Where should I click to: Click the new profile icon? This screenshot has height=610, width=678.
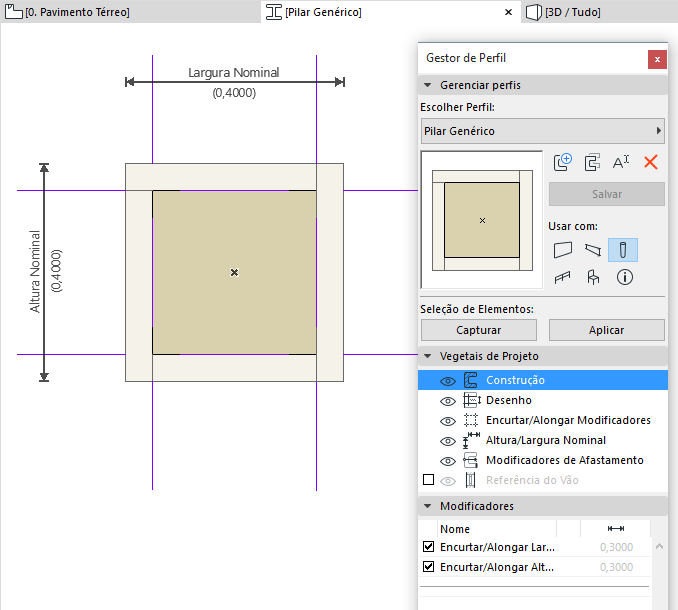point(563,163)
